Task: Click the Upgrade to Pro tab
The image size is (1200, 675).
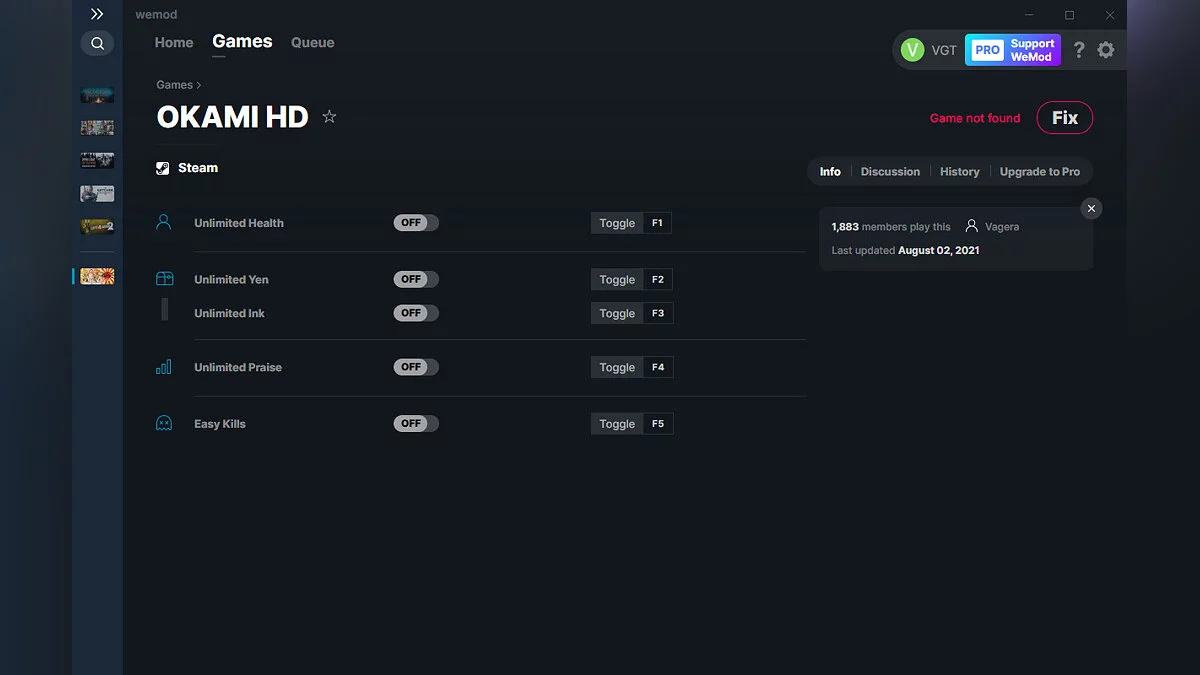Action: click(x=1040, y=172)
